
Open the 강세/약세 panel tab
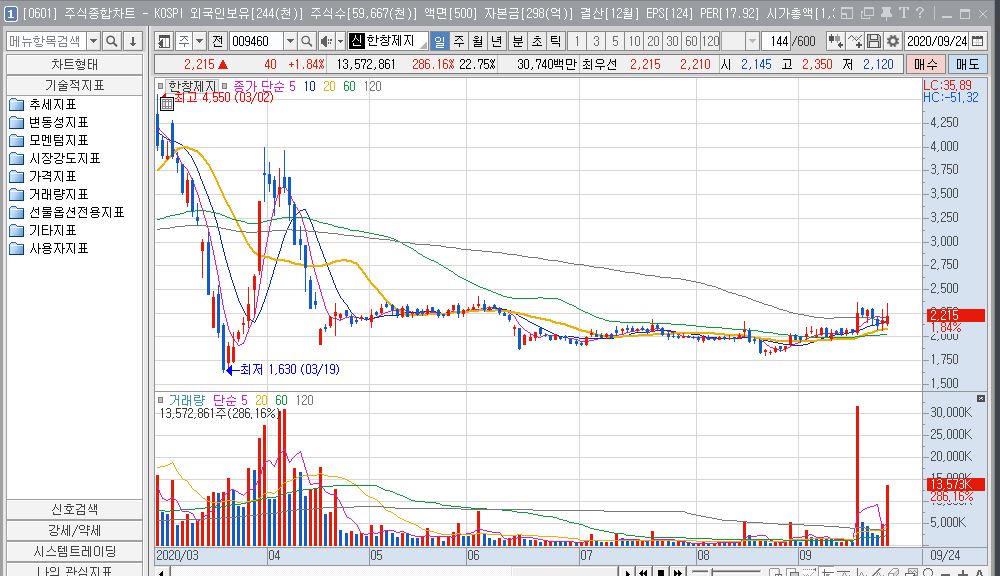coord(75,530)
